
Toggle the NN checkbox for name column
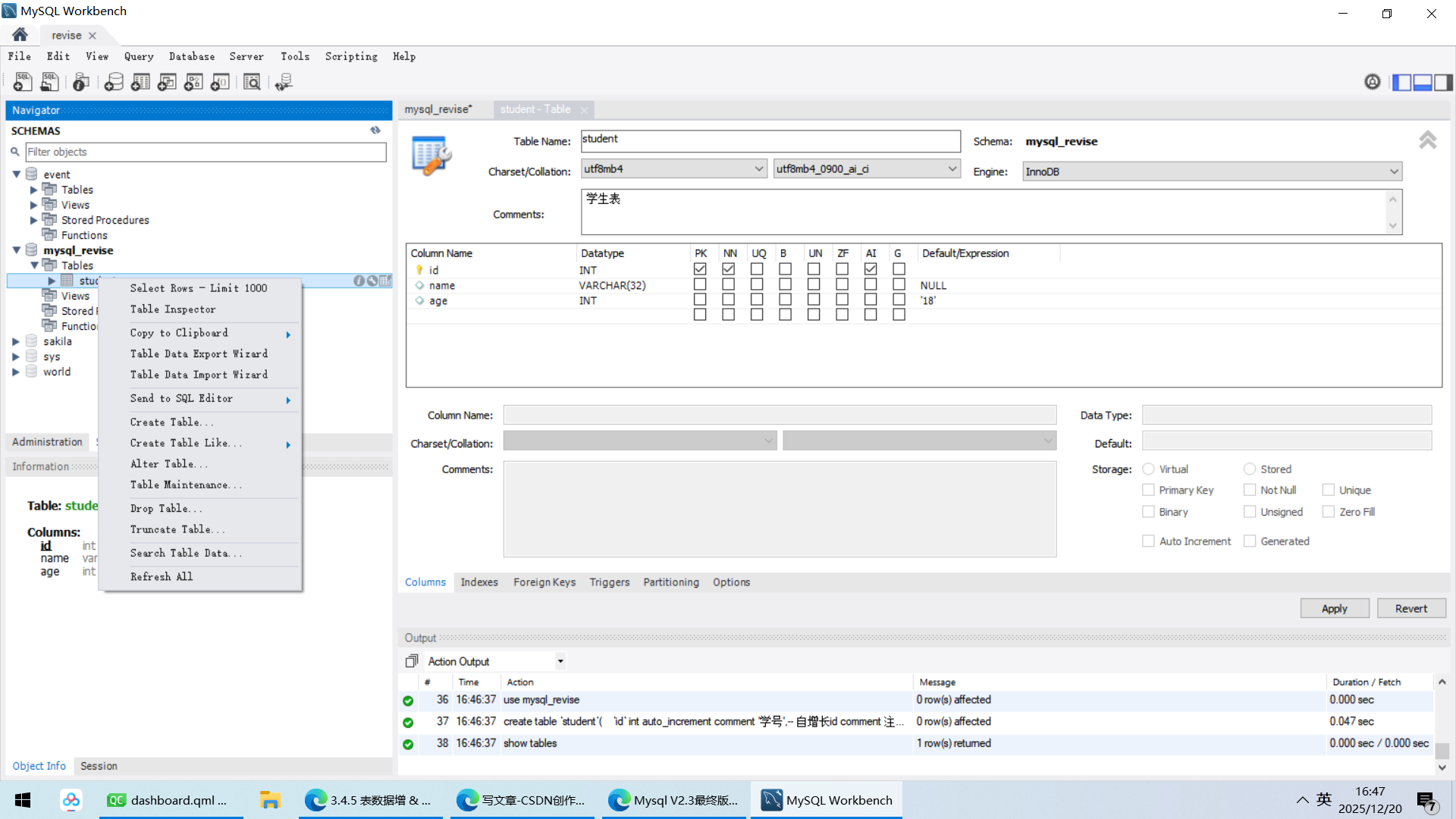[728, 284]
